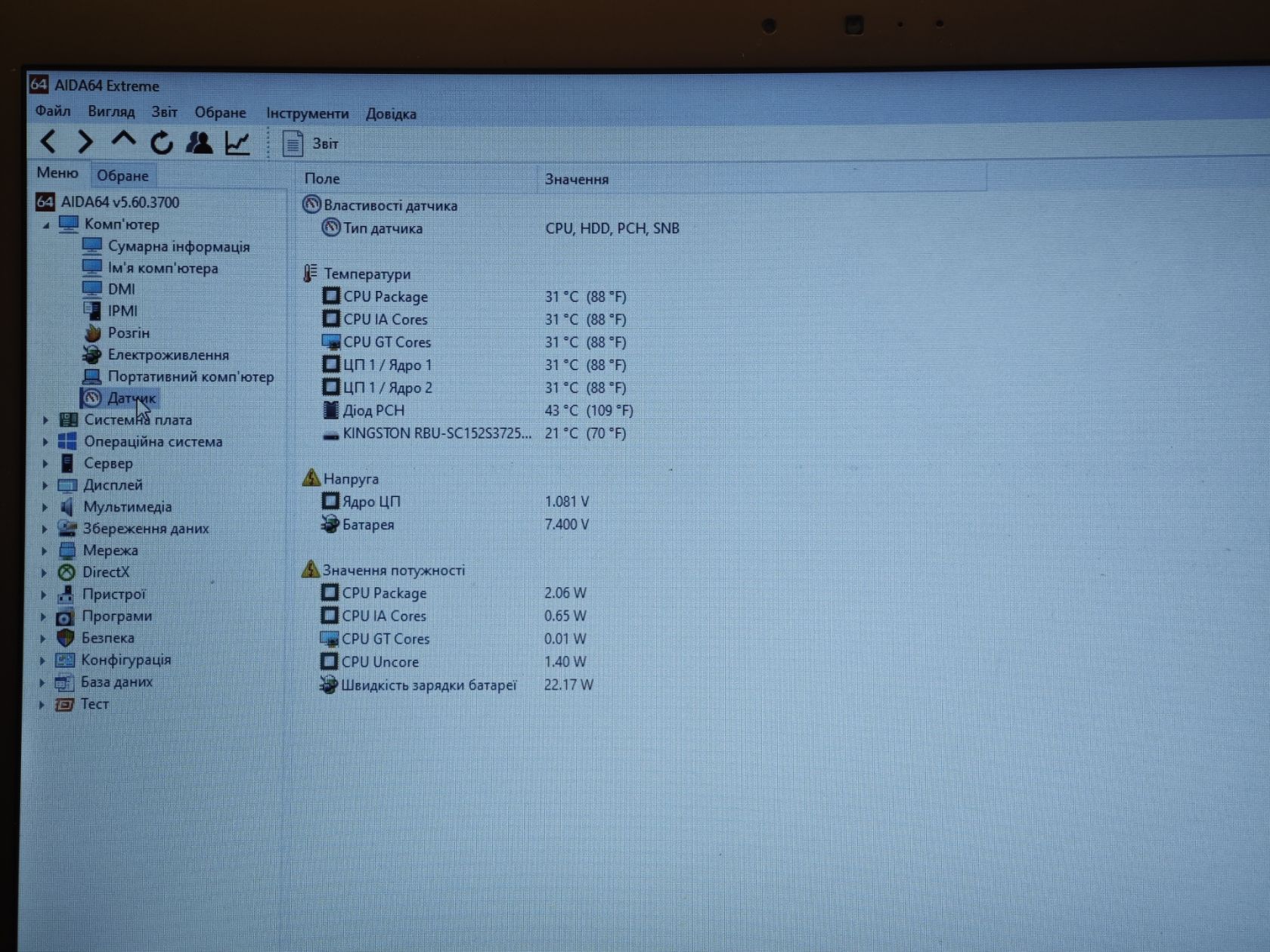Open the Вигляд menu
Viewport: 1270px width, 952px height.
pos(111,112)
